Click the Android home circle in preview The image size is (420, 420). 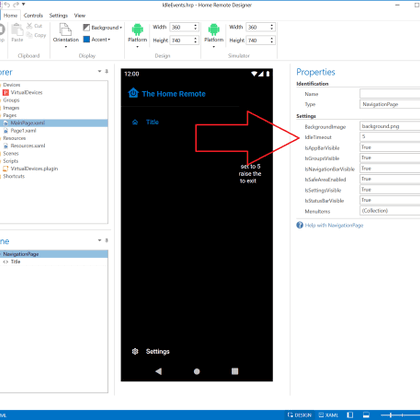pos(197,371)
